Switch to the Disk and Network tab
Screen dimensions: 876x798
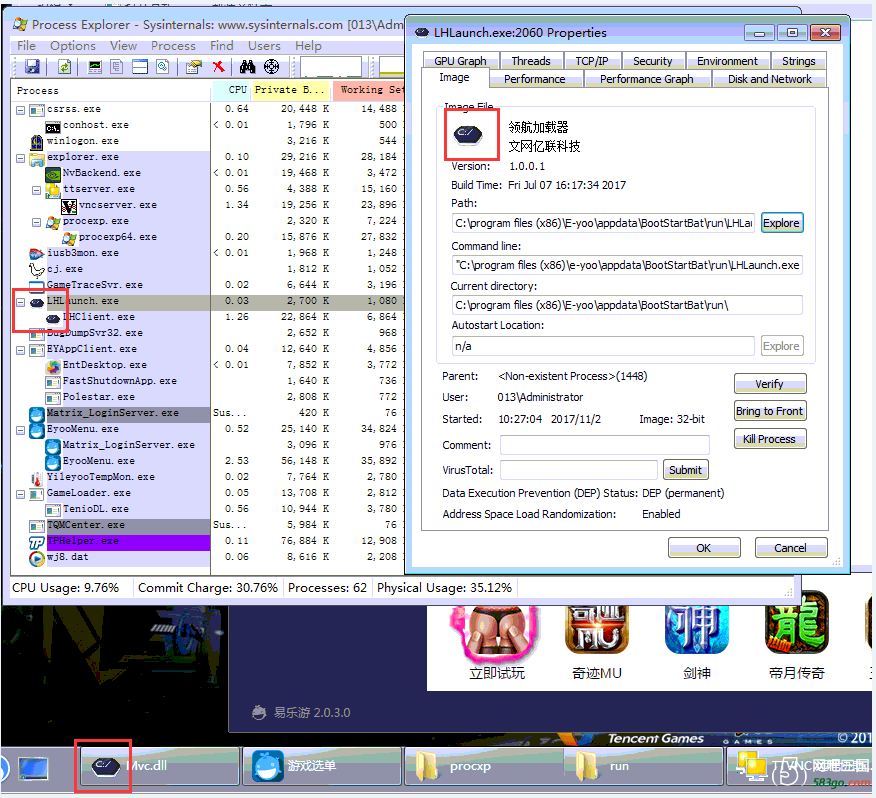[x=769, y=79]
